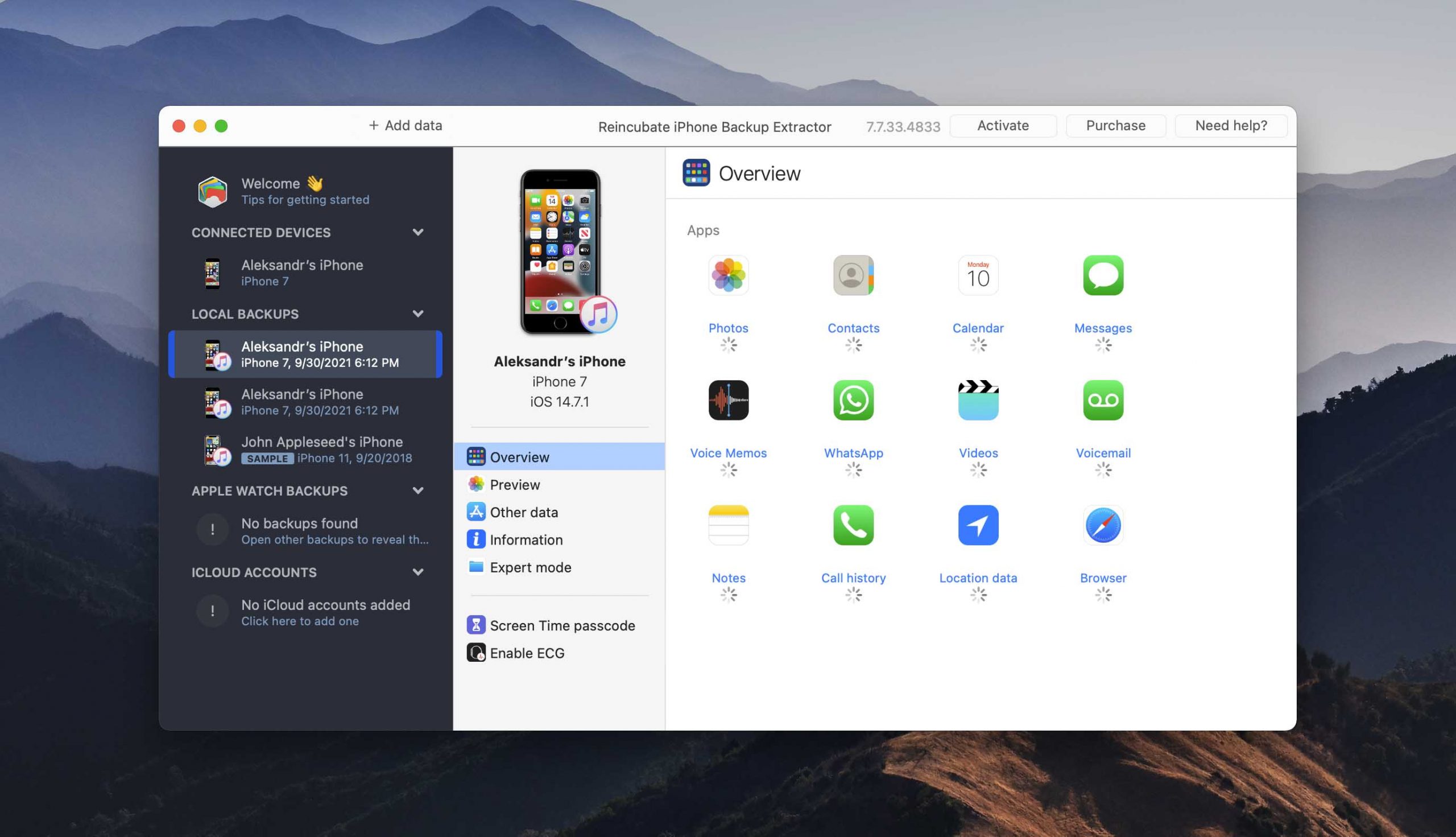
Task: Open the Voice Memos app icon
Action: [728, 400]
